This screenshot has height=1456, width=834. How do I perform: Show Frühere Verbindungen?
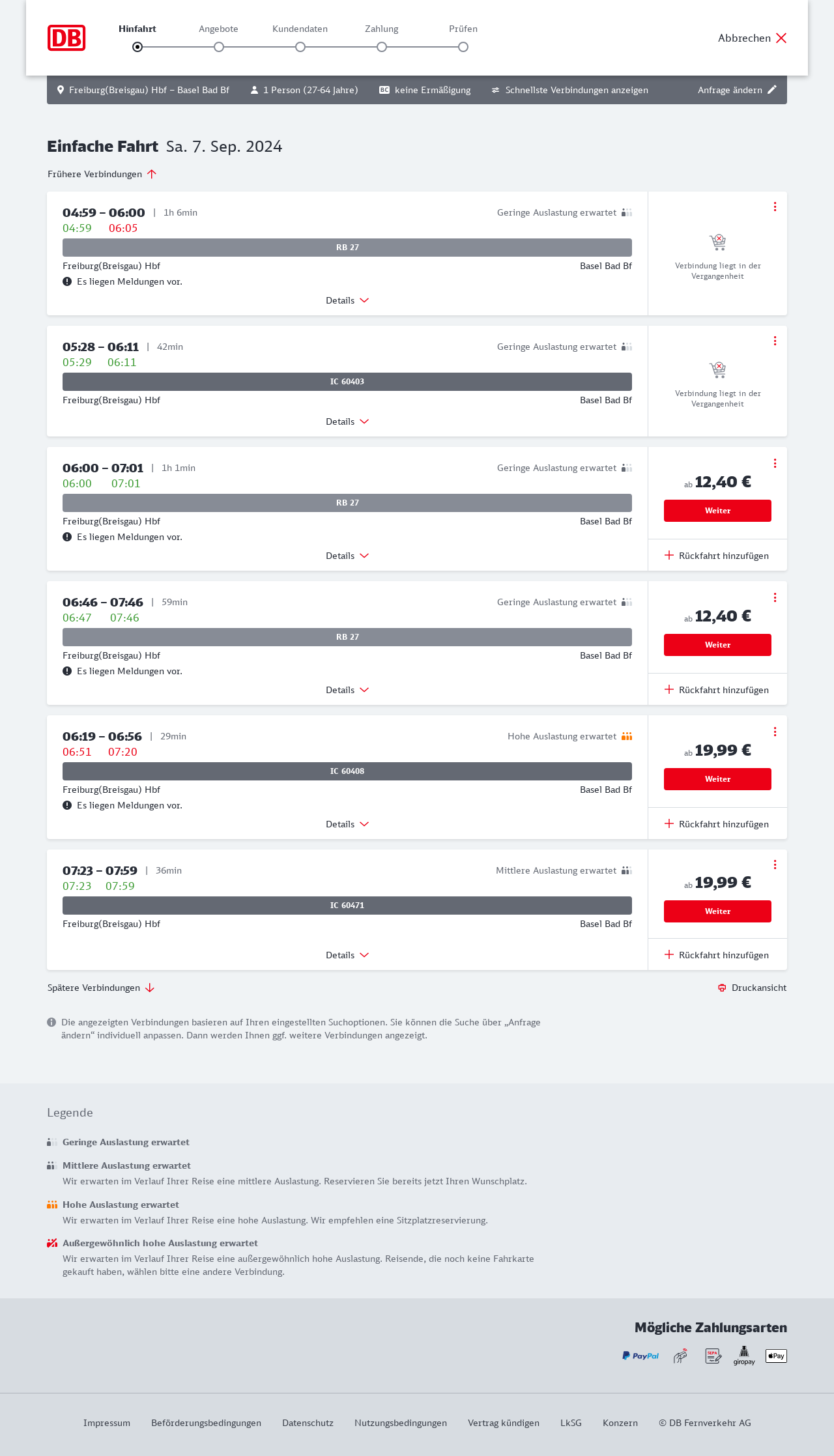pos(102,174)
